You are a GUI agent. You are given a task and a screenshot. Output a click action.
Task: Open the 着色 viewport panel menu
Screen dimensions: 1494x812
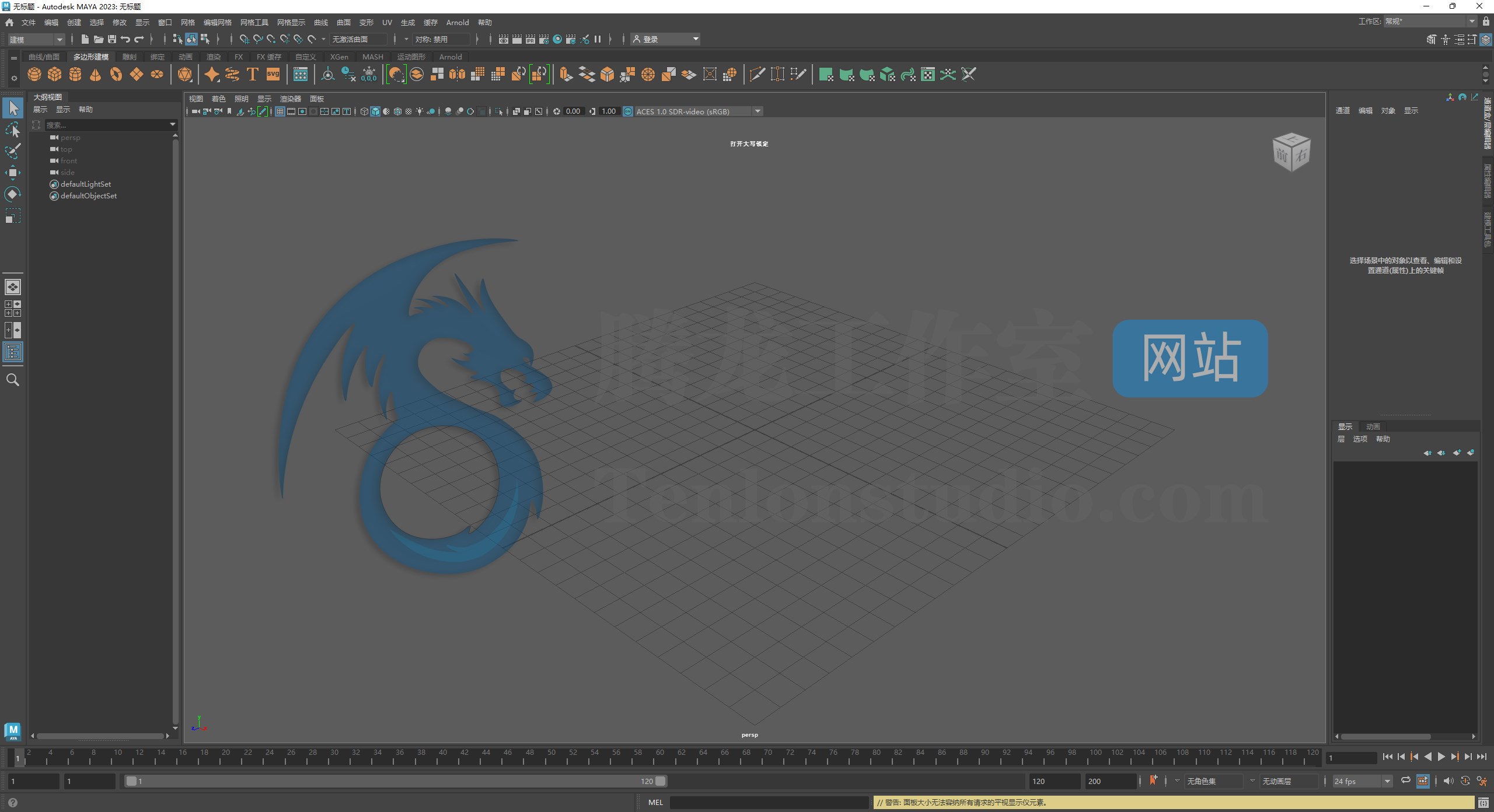point(218,99)
